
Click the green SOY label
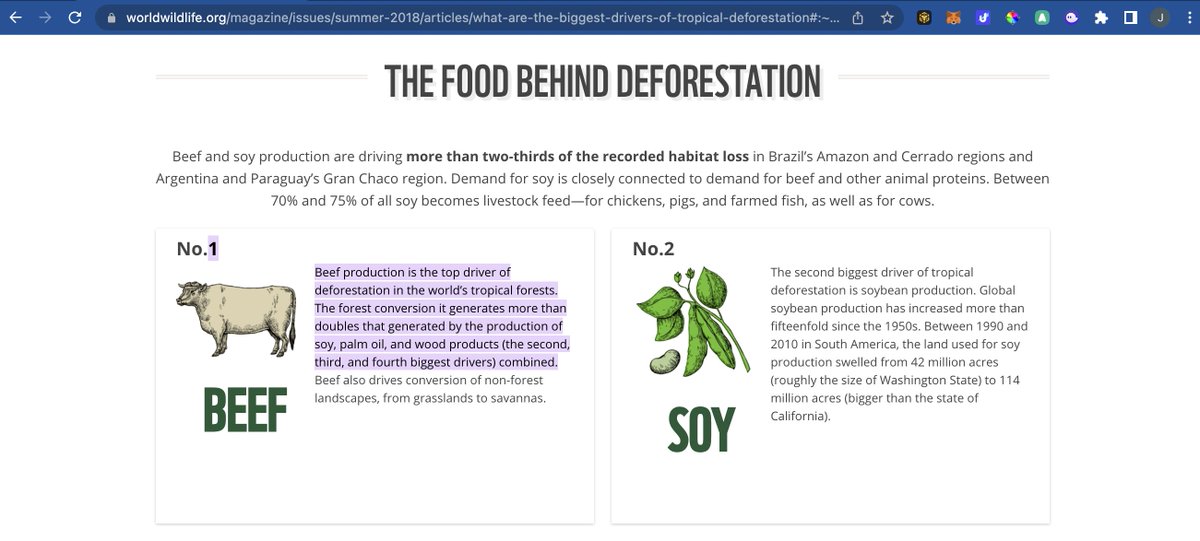click(701, 430)
